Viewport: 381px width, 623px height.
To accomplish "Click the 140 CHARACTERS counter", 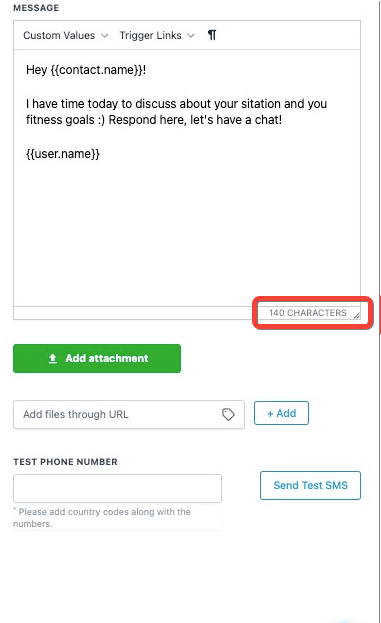I will [x=308, y=313].
